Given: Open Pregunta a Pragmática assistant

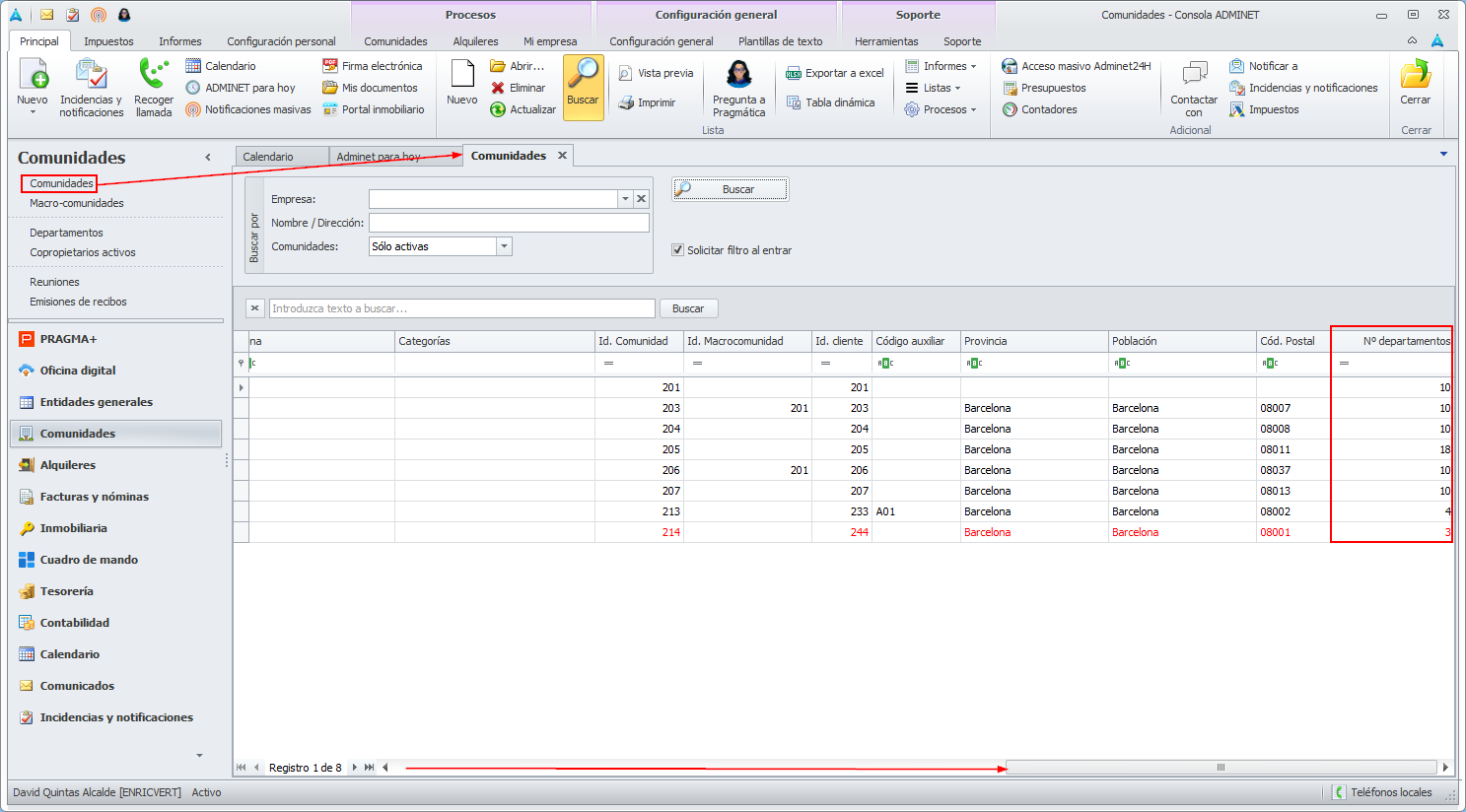Looking at the screenshot, I should [x=738, y=89].
